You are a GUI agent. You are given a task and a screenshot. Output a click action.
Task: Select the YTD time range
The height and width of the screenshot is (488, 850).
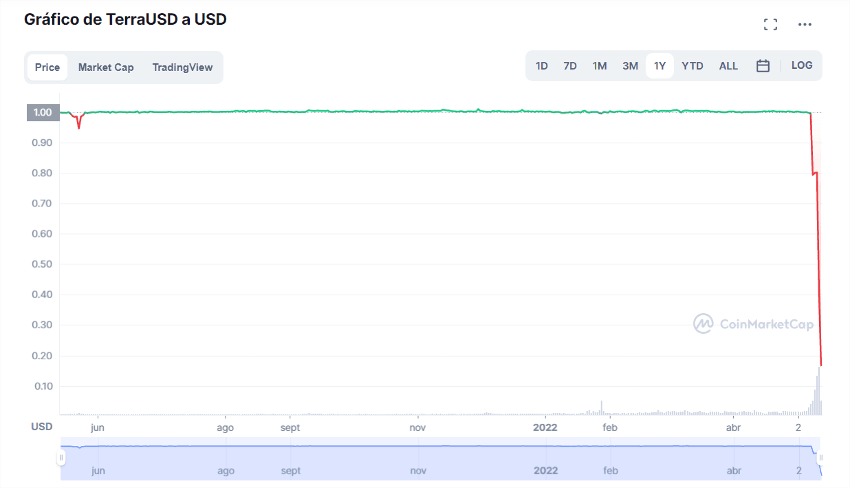click(x=692, y=66)
